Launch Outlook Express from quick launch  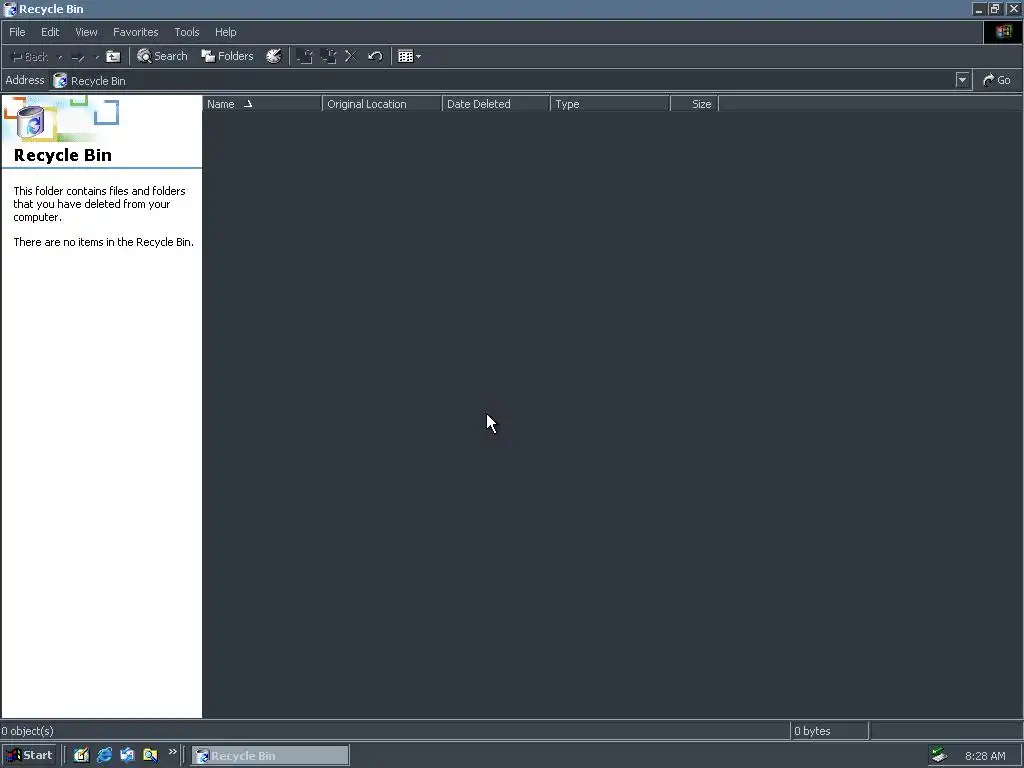click(127, 756)
